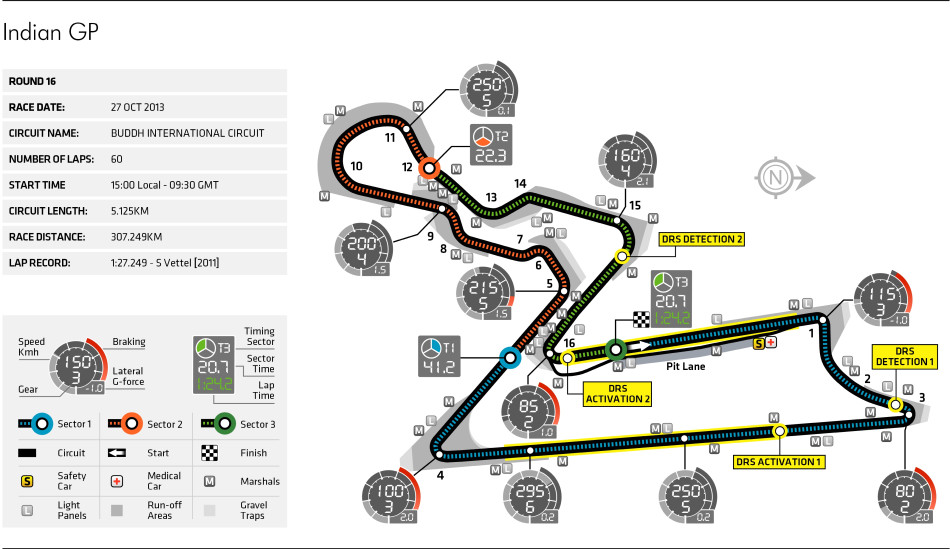Viewport: 950px width, 549px height.
Task: Click the Indian GP title
Action: click(50, 32)
